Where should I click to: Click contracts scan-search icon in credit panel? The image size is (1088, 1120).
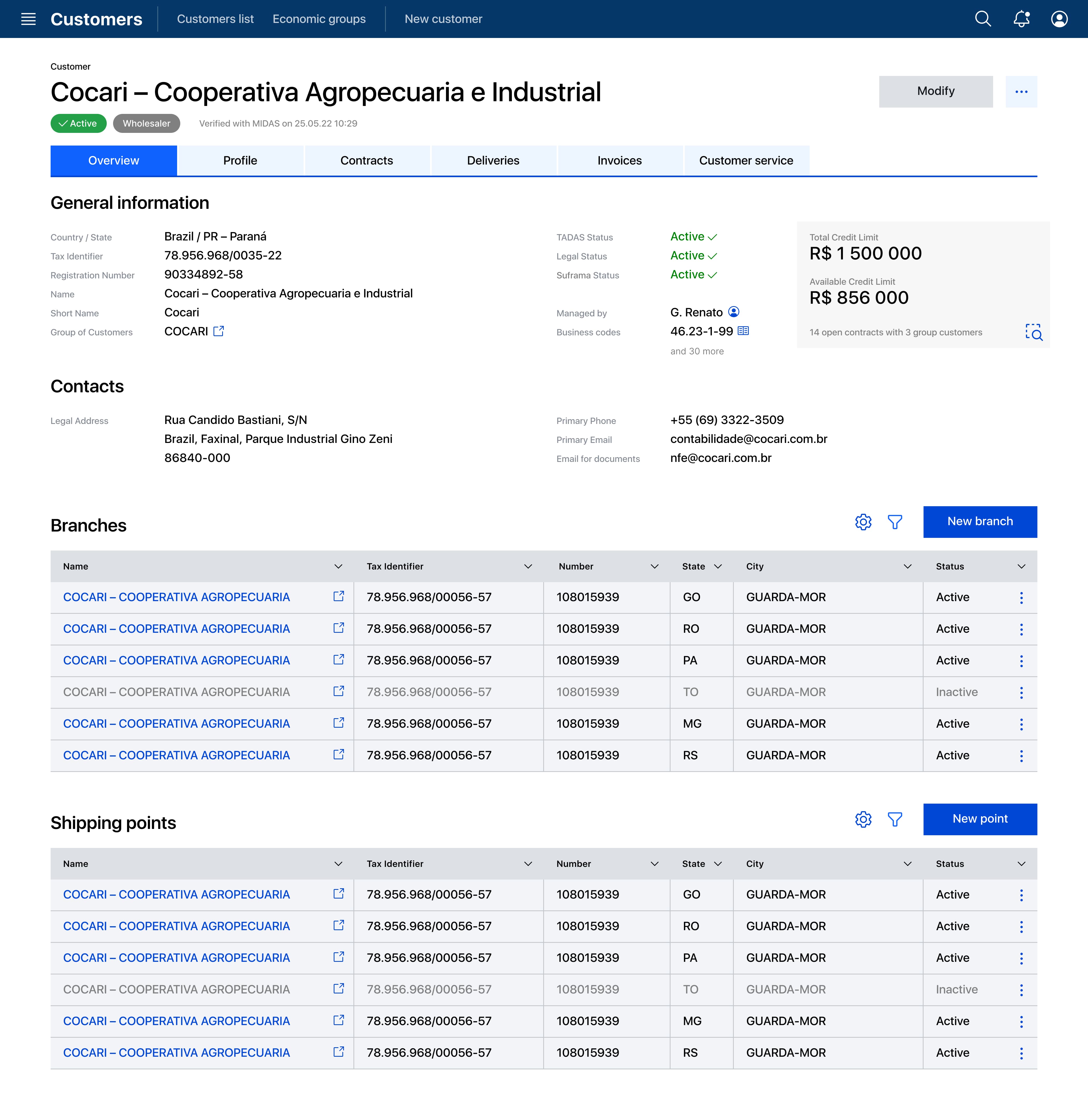tap(1033, 332)
